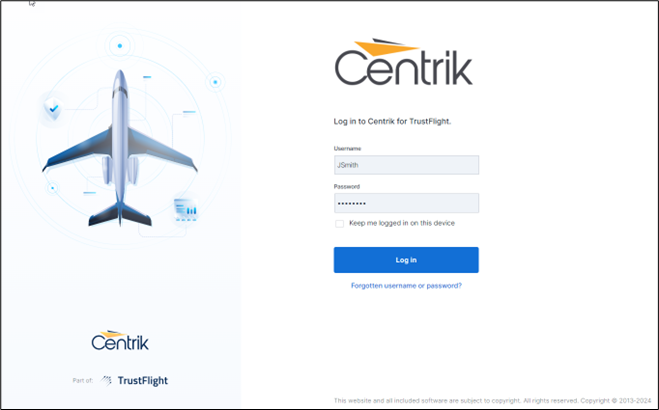
Task: Click the blue Log in button
Action: (406, 260)
